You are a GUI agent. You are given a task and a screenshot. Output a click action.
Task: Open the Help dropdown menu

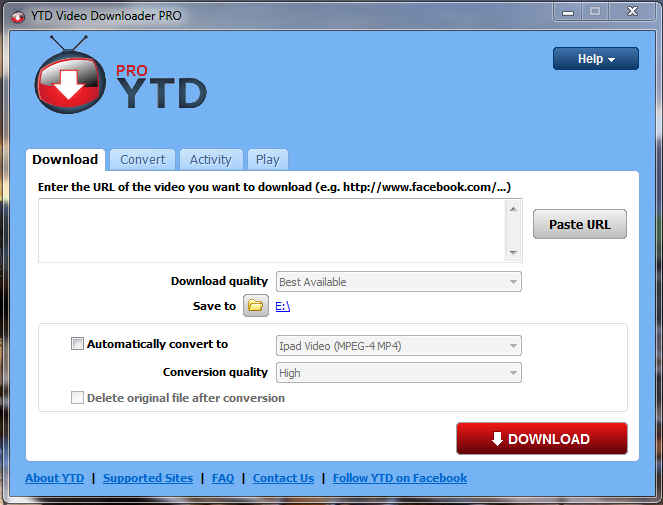coord(595,59)
